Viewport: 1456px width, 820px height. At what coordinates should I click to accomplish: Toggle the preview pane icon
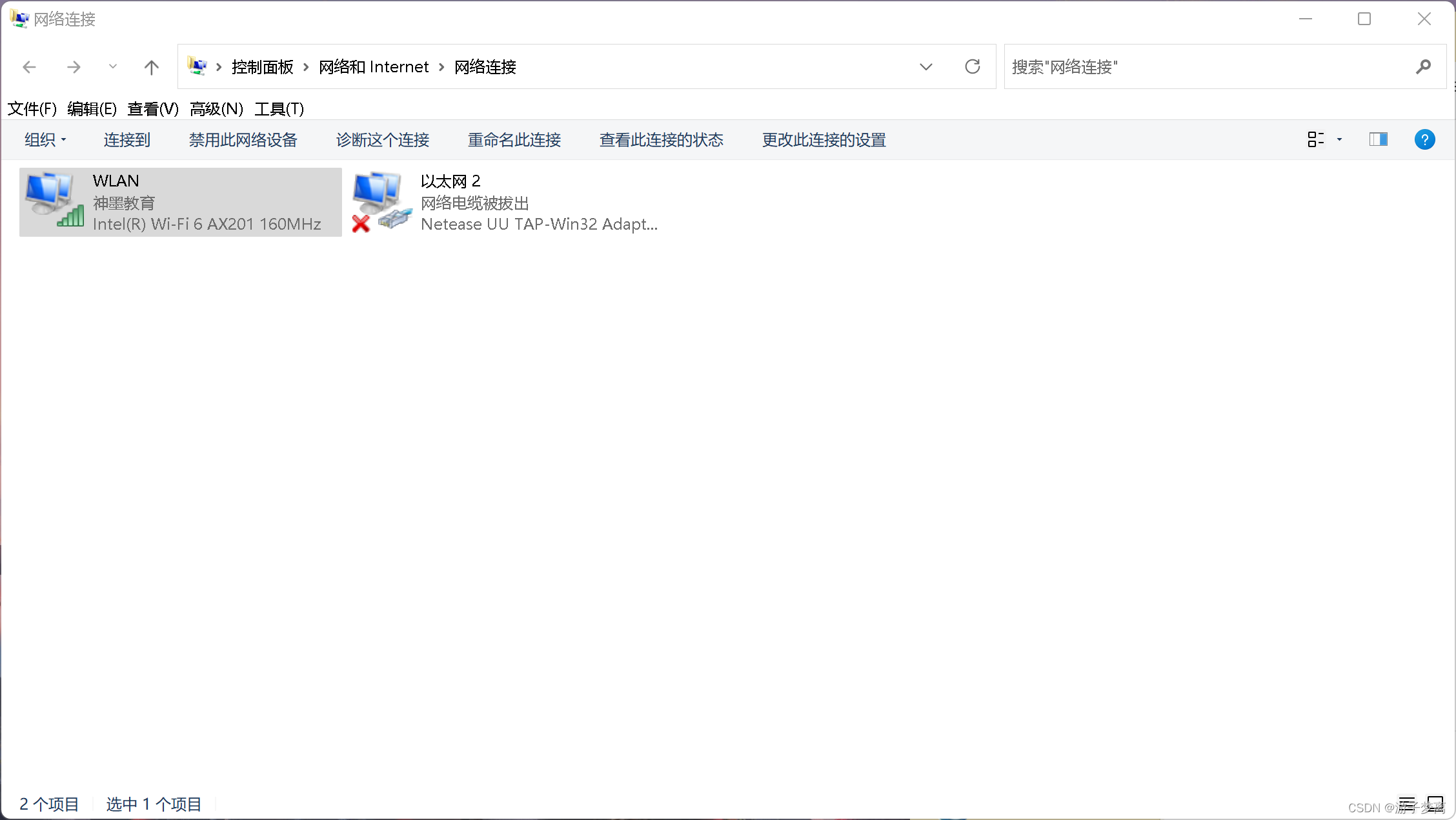pos(1378,139)
